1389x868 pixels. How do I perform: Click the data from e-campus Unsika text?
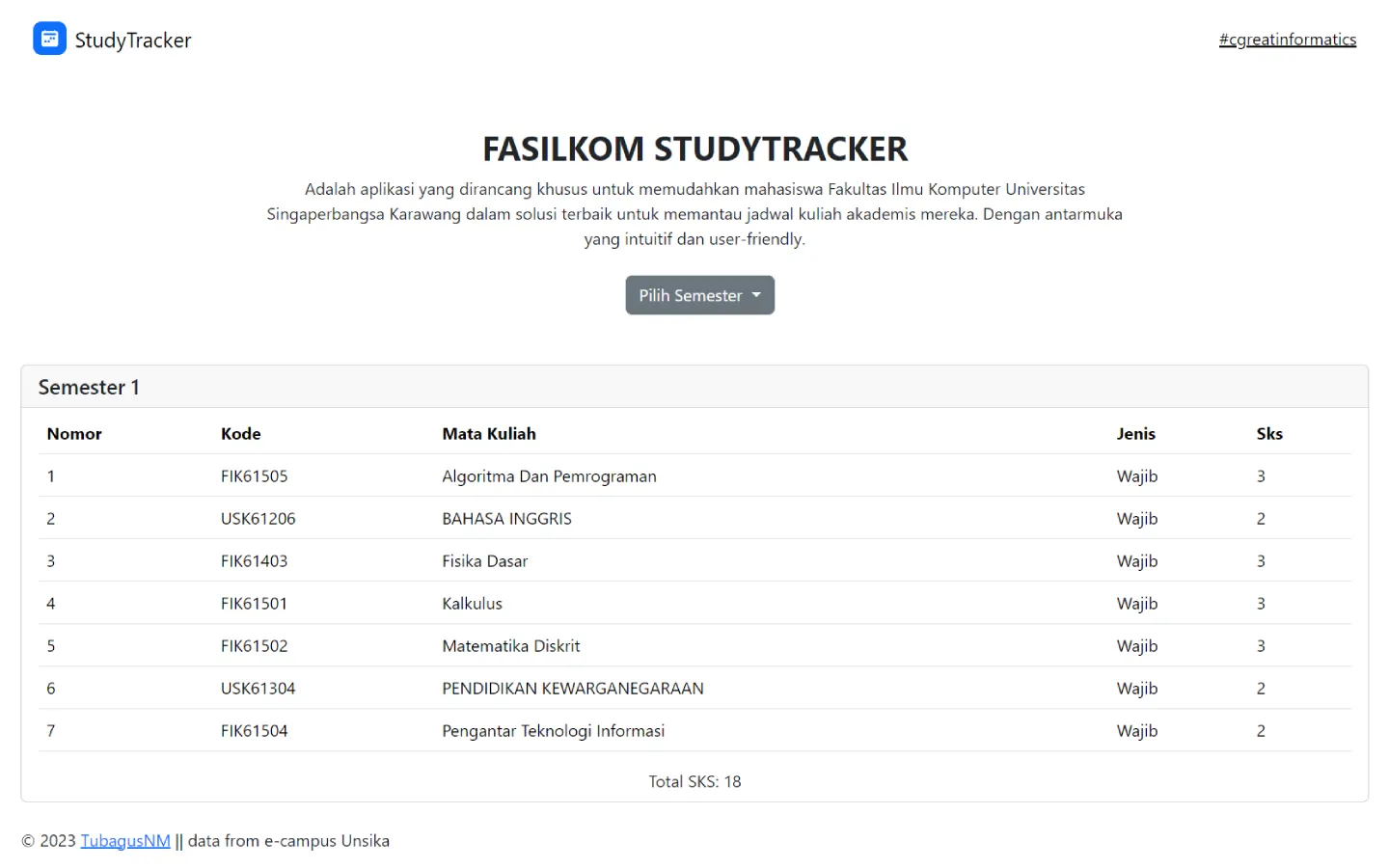point(288,841)
